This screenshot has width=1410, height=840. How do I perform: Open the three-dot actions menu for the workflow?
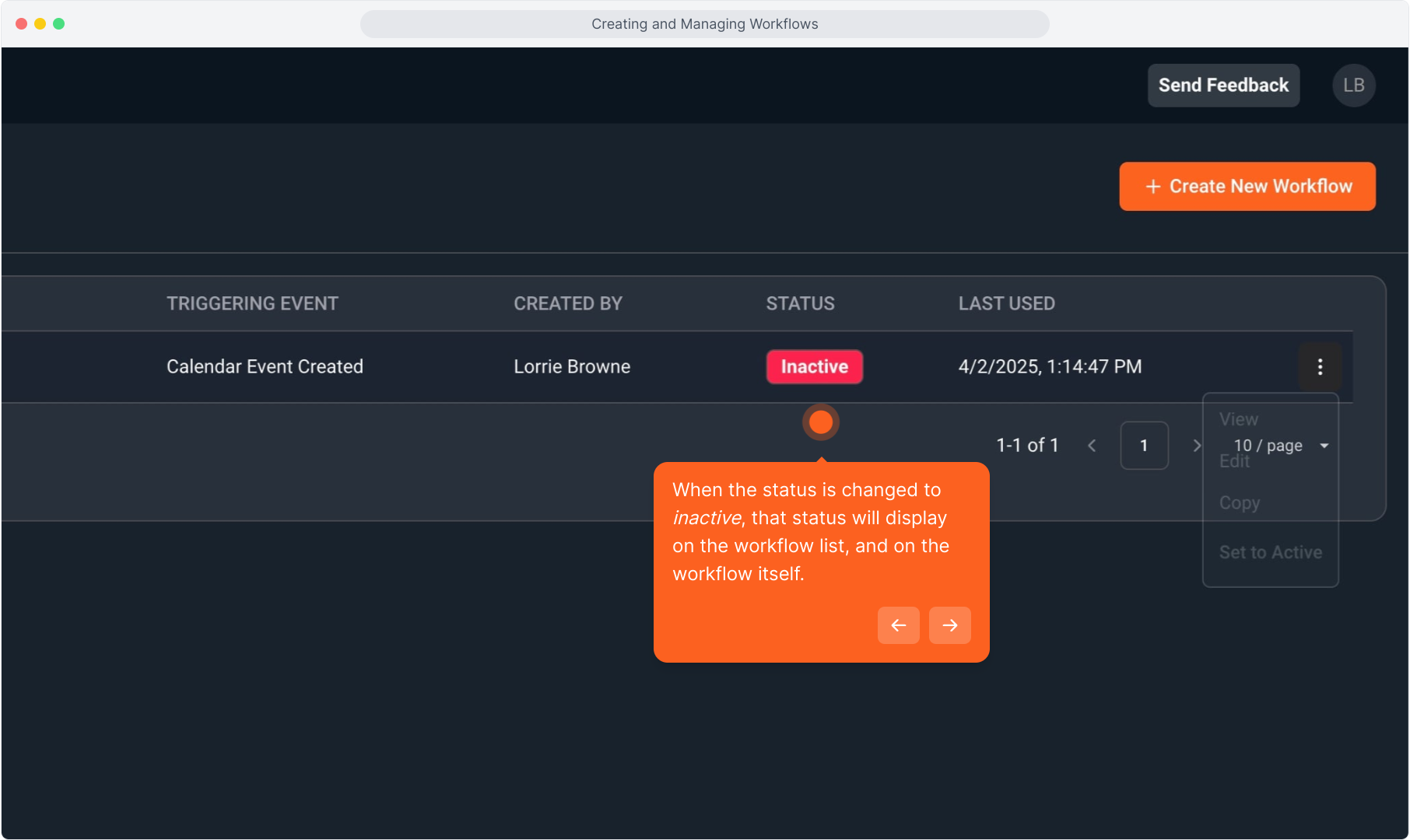[1320, 366]
